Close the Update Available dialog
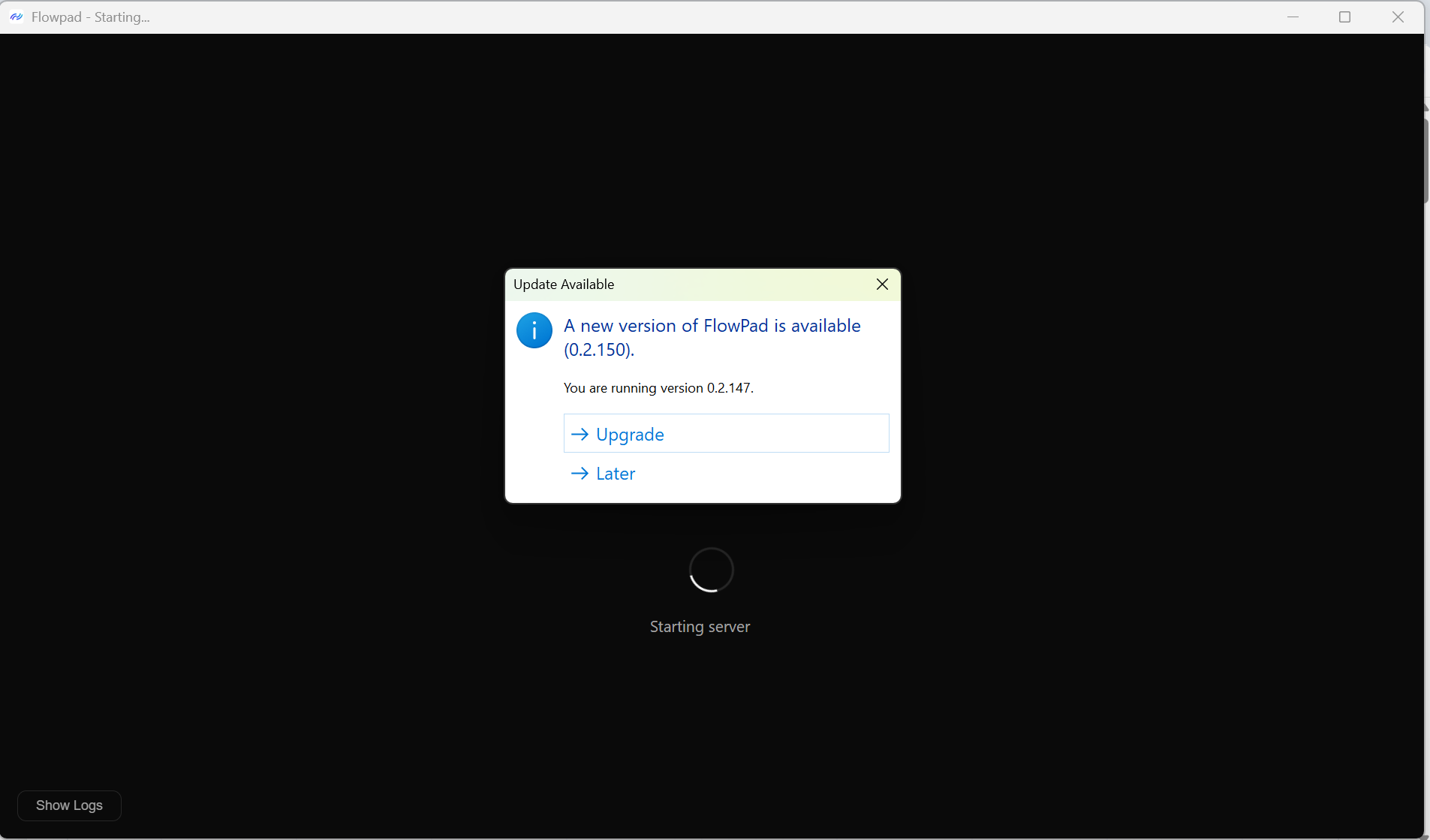The height and width of the screenshot is (840, 1430). click(x=882, y=285)
